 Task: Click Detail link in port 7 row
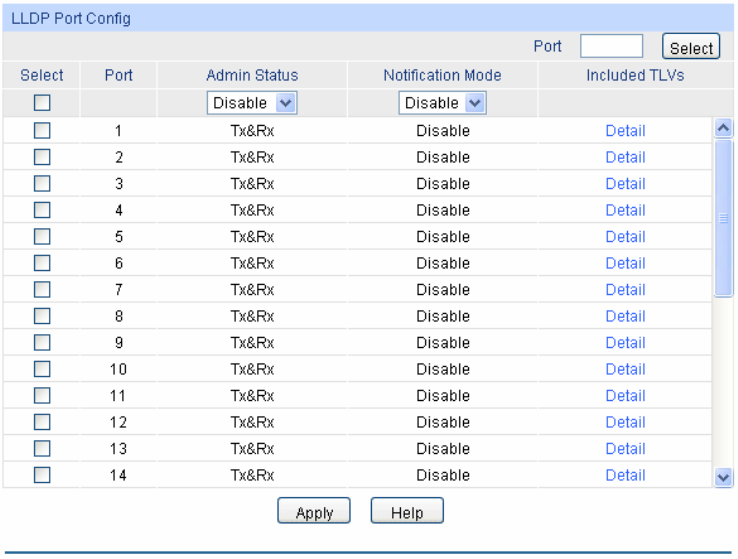[625, 289]
